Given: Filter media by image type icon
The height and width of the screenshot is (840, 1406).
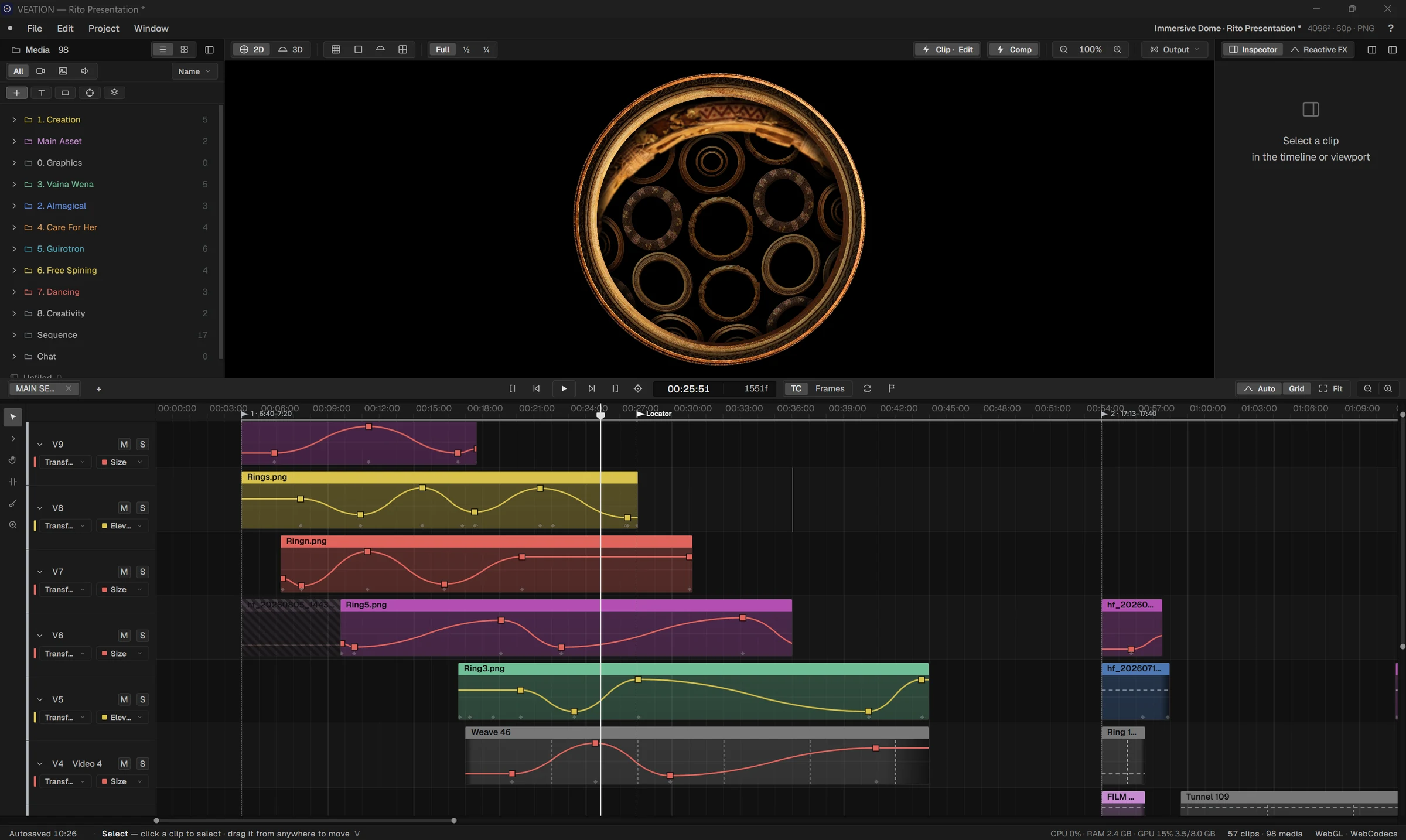Looking at the screenshot, I should click(x=63, y=71).
